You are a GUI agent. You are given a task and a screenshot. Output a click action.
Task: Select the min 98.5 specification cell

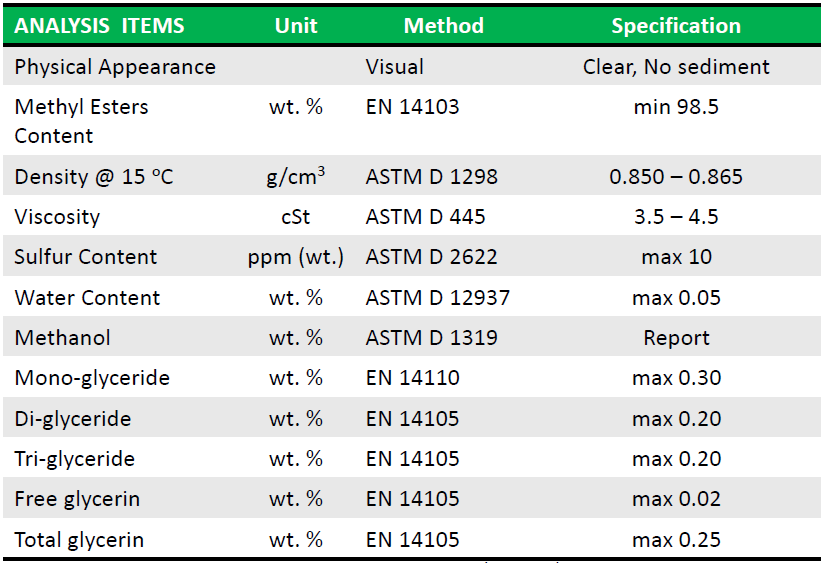tap(676, 107)
